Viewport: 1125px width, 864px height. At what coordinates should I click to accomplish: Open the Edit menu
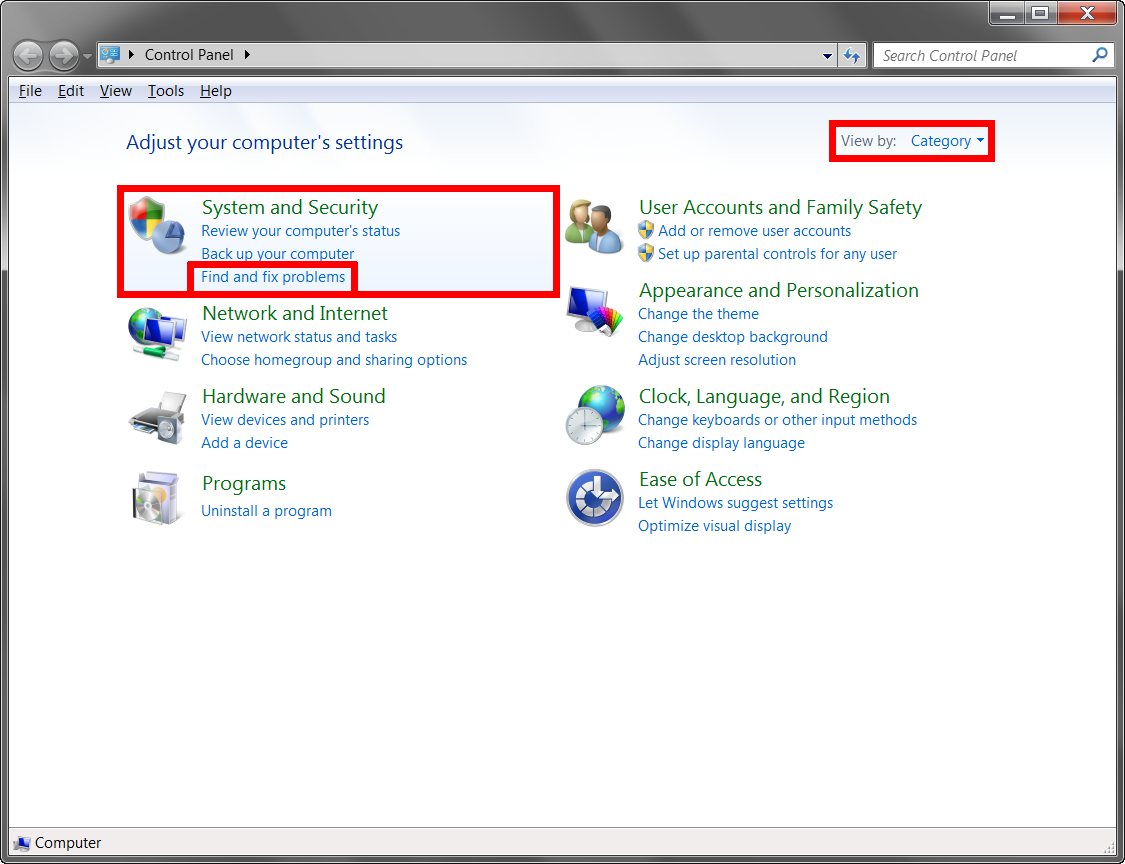click(71, 91)
